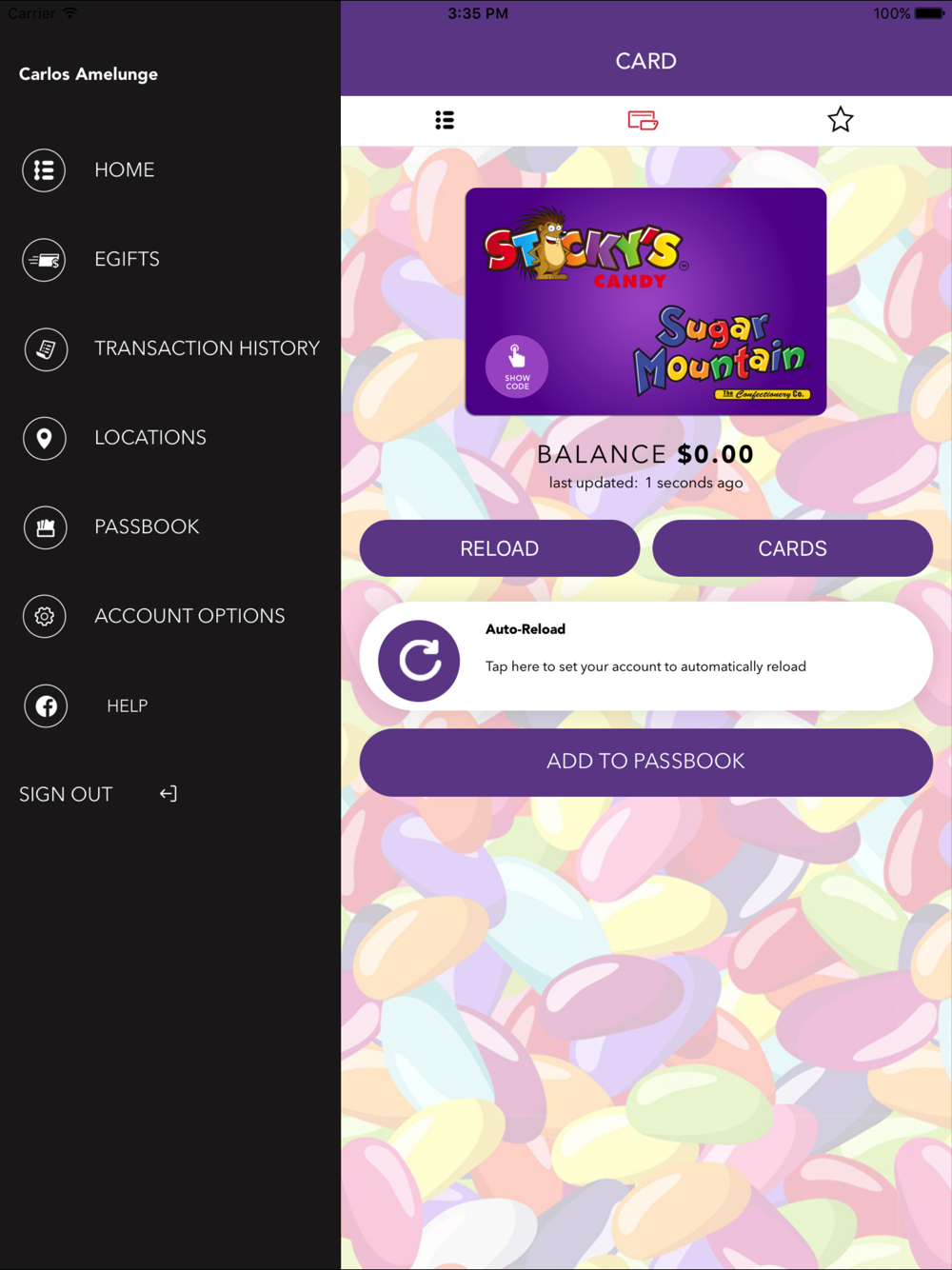The height and width of the screenshot is (1270, 952).
Task: Tap the RELOAD button
Action: [x=500, y=548]
